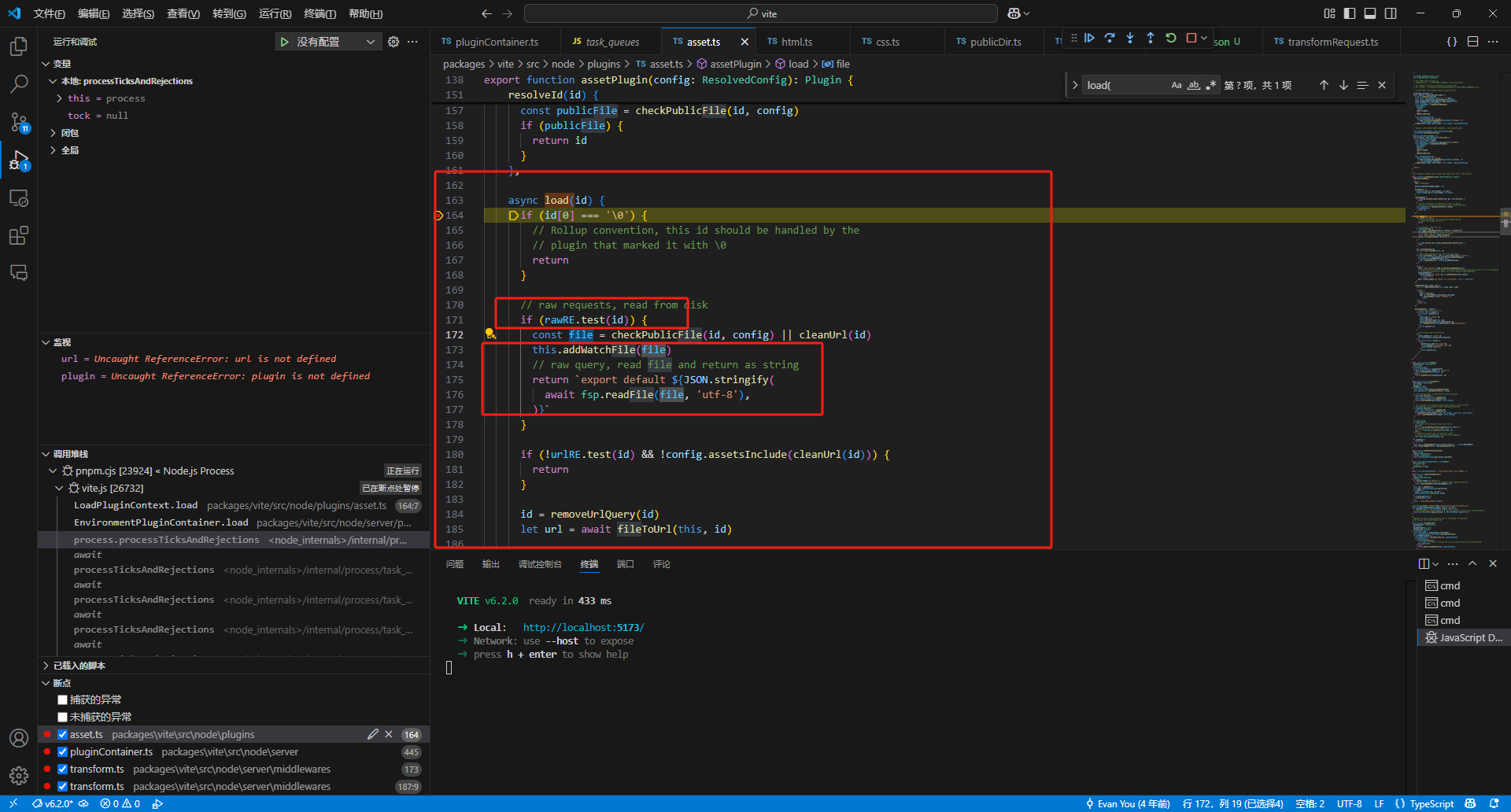Select the JavaScript D... terminal entry
This screenshot has width=1511, height=812.
tap(1465, 637)
